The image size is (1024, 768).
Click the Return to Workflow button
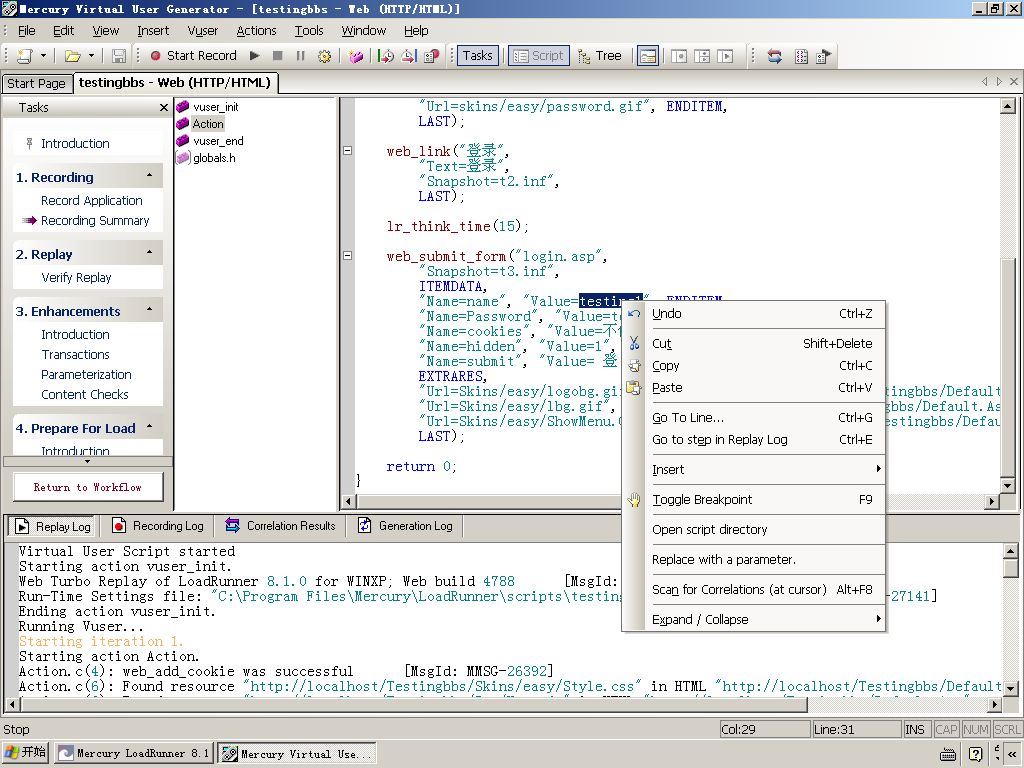(x=88, y=487)
